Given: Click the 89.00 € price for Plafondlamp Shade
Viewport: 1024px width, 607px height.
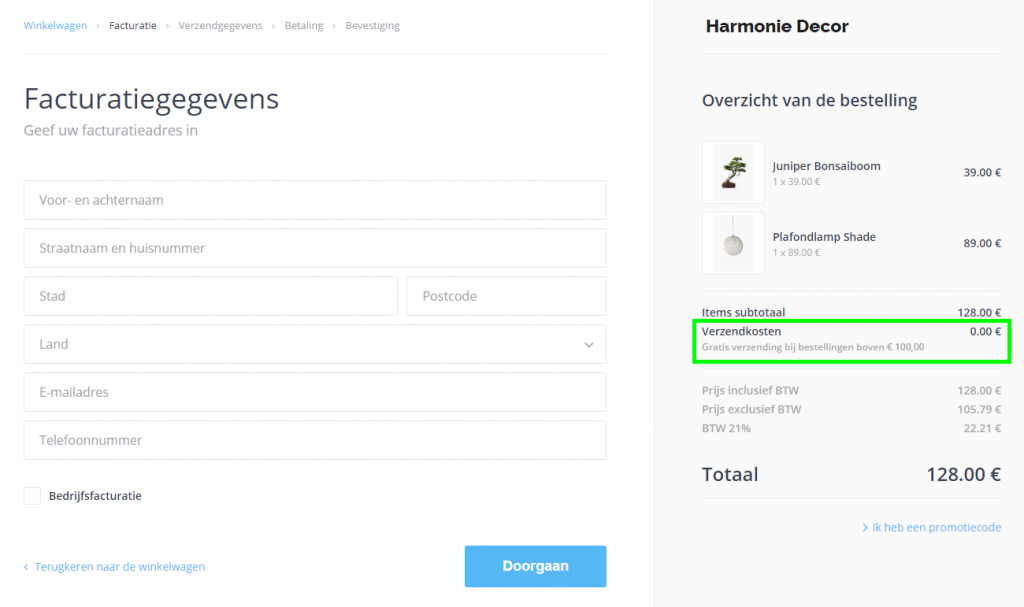Looking at the screenshot, I should click(x=982, y=243).
